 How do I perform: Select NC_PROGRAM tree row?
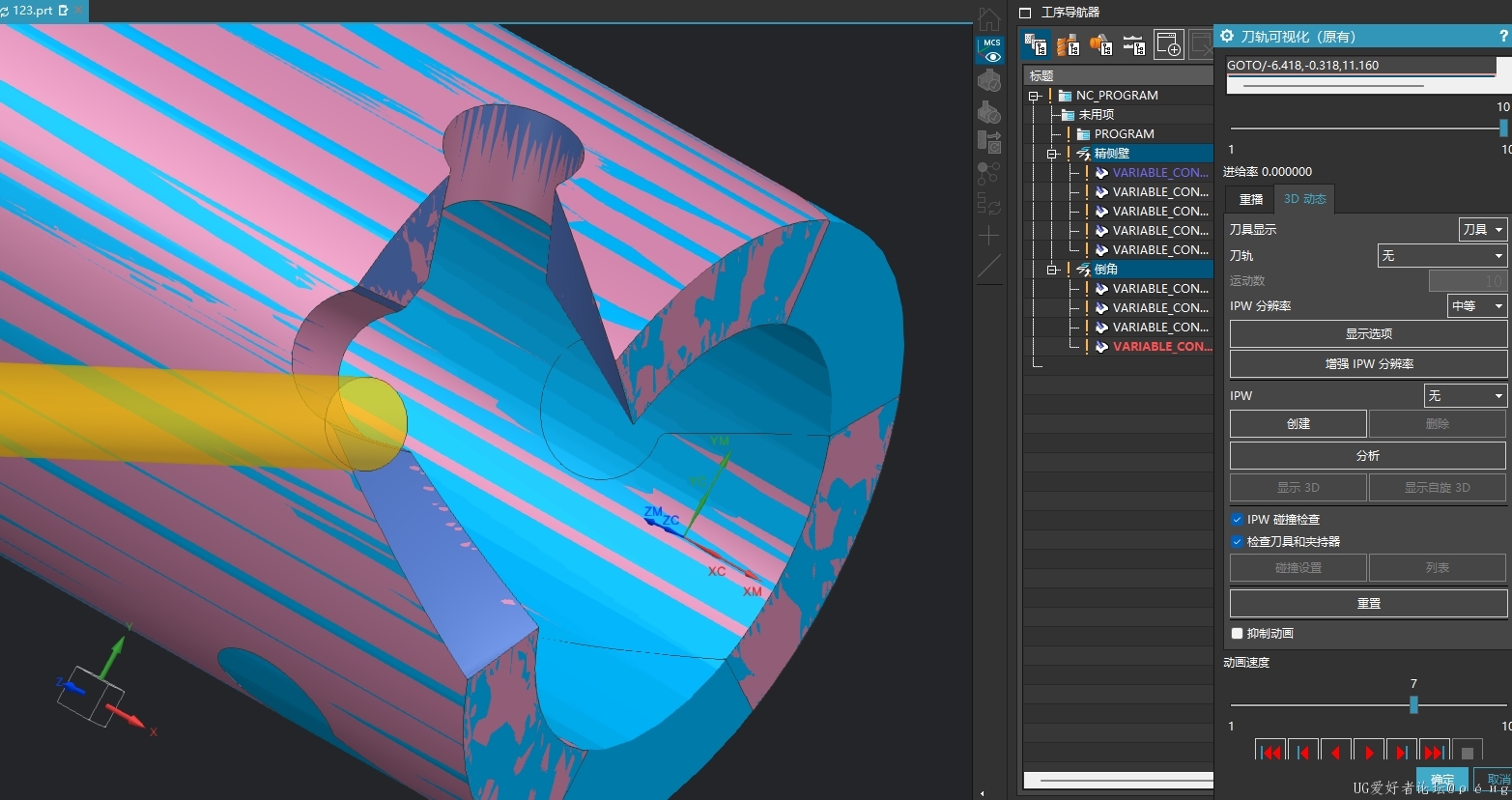1119,96
